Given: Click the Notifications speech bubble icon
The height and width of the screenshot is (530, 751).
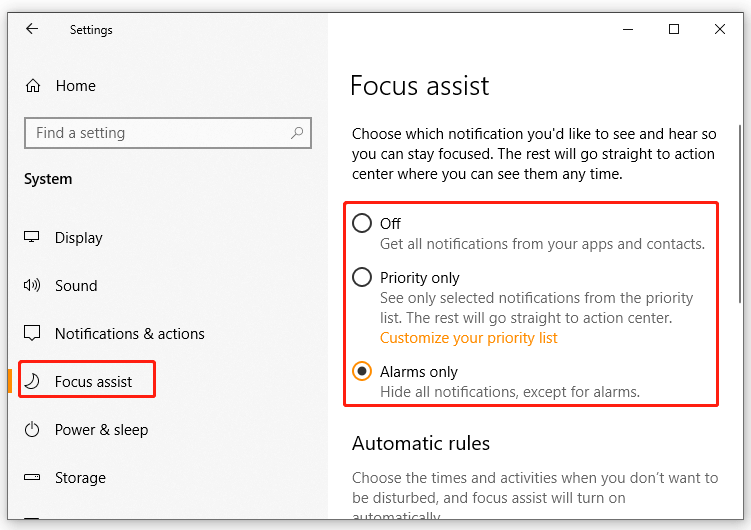Looking at the screenshot, I should coord(32,333).
